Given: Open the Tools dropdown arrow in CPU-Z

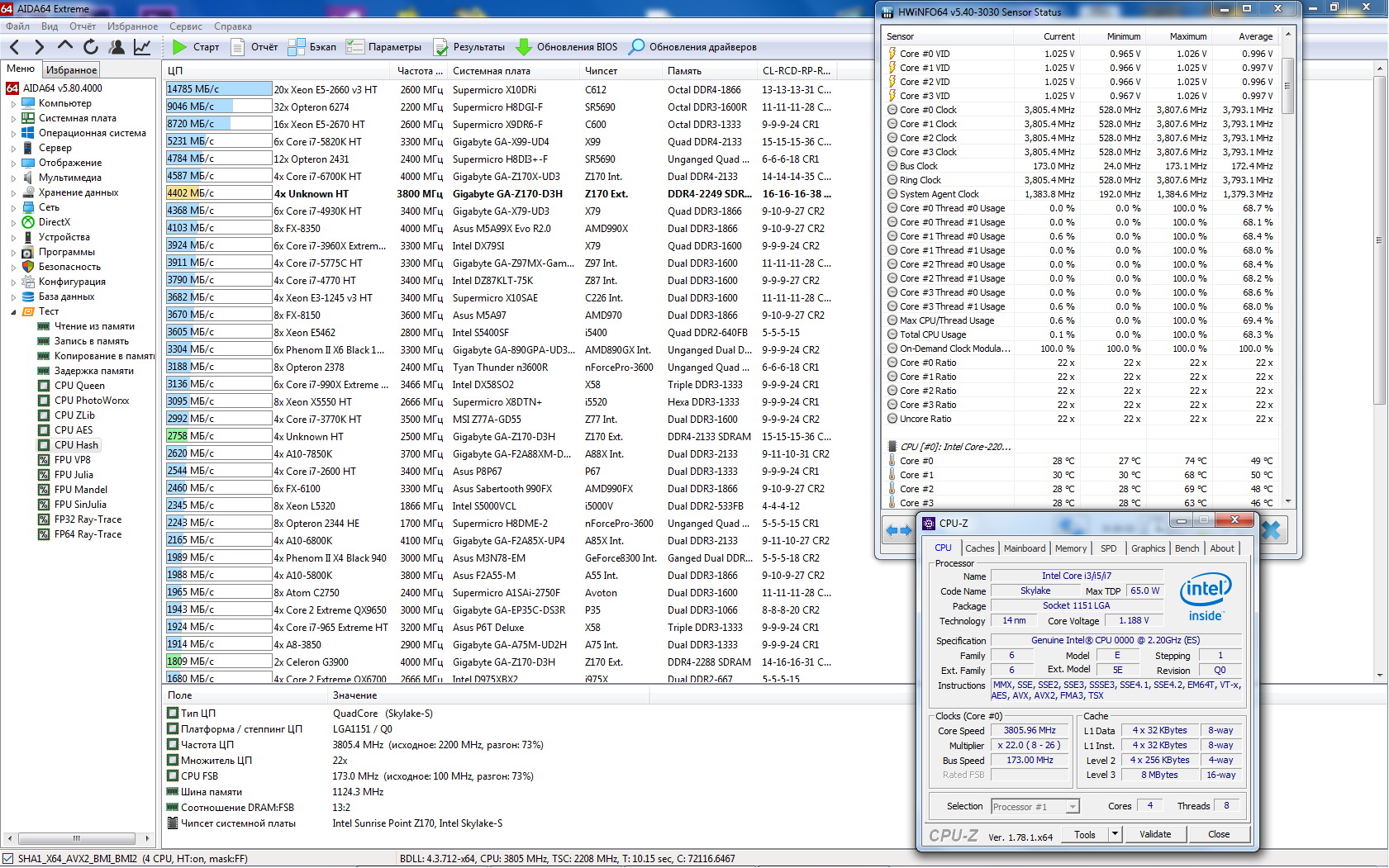Looking at the screenshot, I should pyautogui.click(x=1115, y=835).
